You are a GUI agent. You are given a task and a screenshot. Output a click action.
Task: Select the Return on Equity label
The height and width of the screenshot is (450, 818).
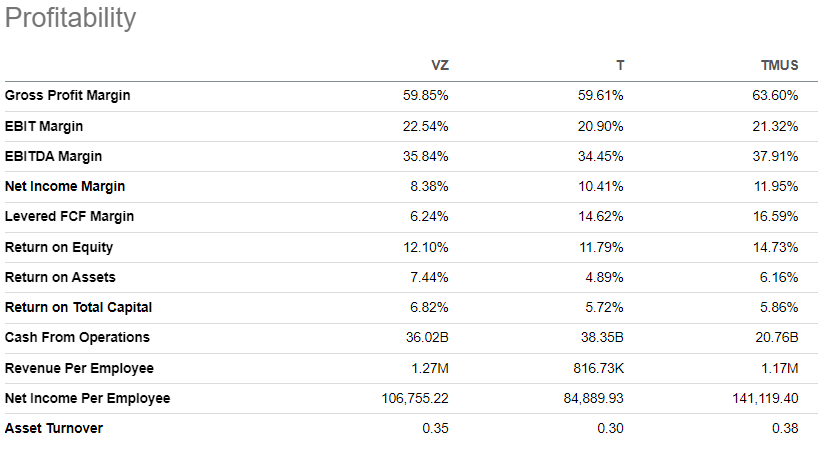(59, 247)
